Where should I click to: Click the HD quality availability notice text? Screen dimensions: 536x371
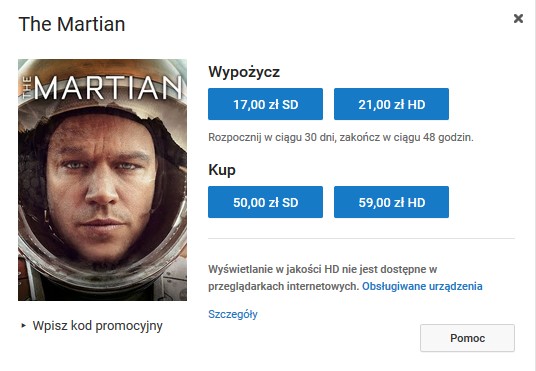345,278
